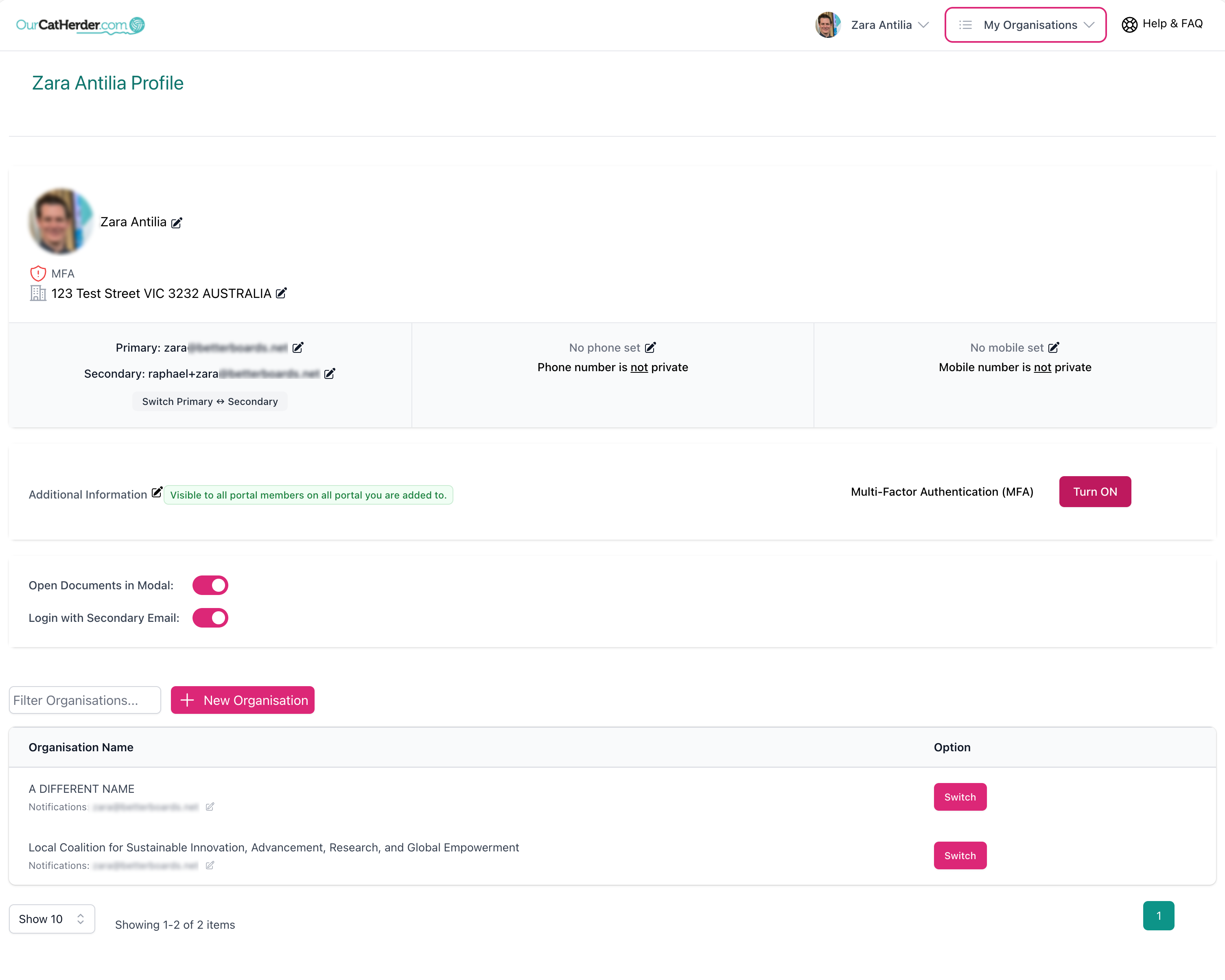This screenshot has height=980, width=1225.
Task: Switch to Local Coalition organisation
Action: (x=960, y=855)
